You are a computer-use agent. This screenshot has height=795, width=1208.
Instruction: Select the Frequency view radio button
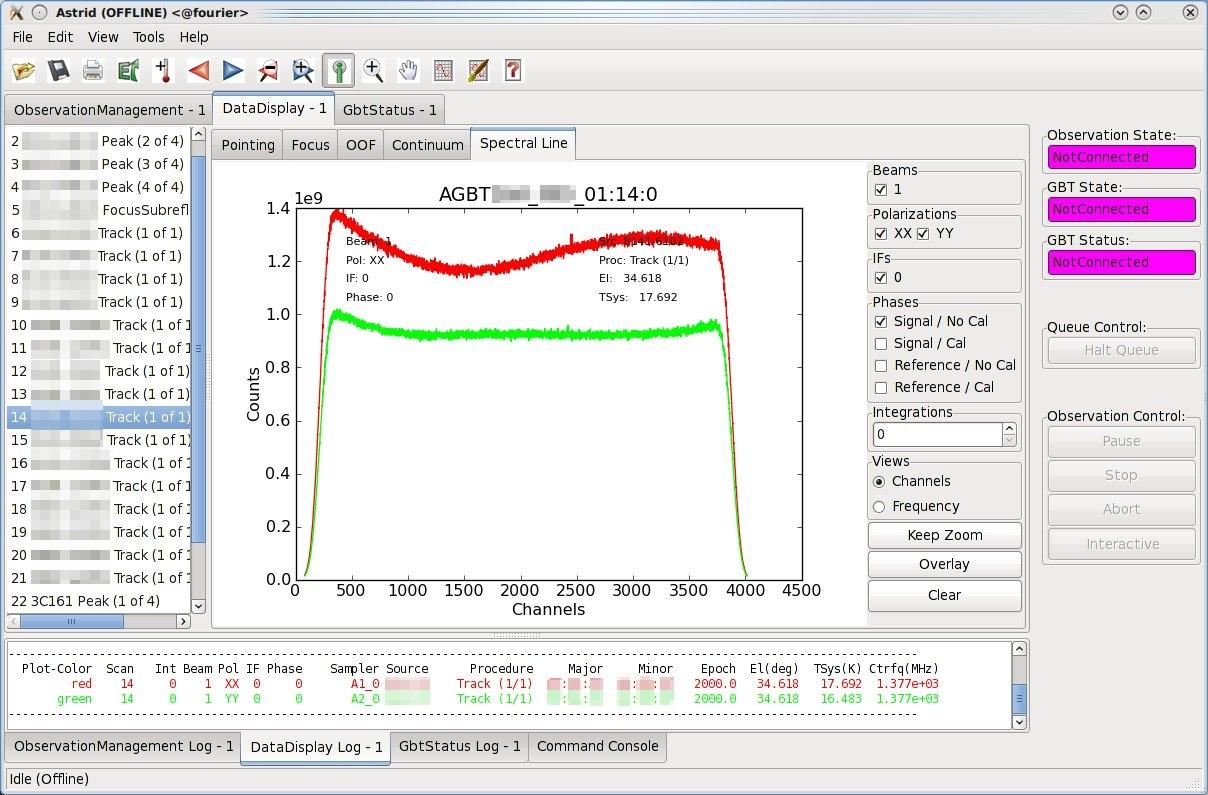[880, 506]
